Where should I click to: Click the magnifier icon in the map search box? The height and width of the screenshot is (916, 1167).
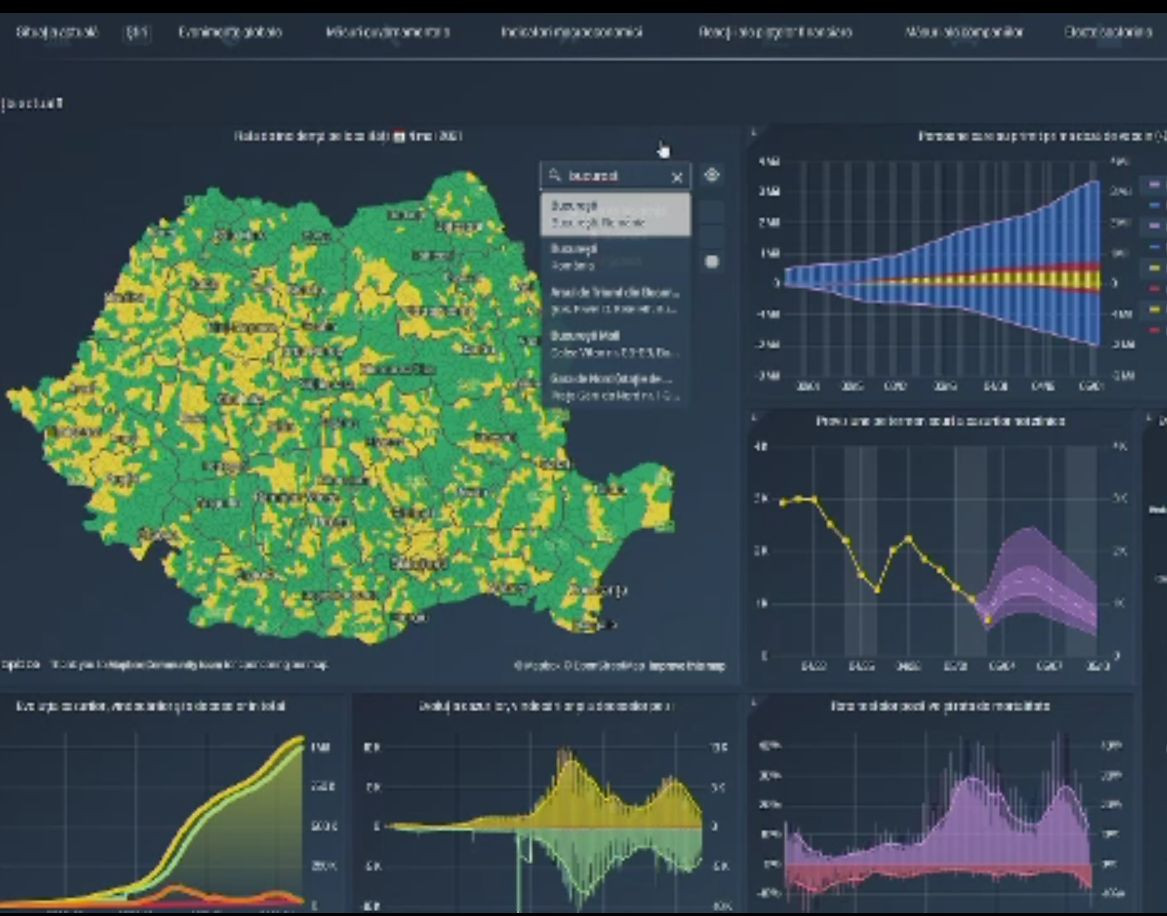[556, 176]
